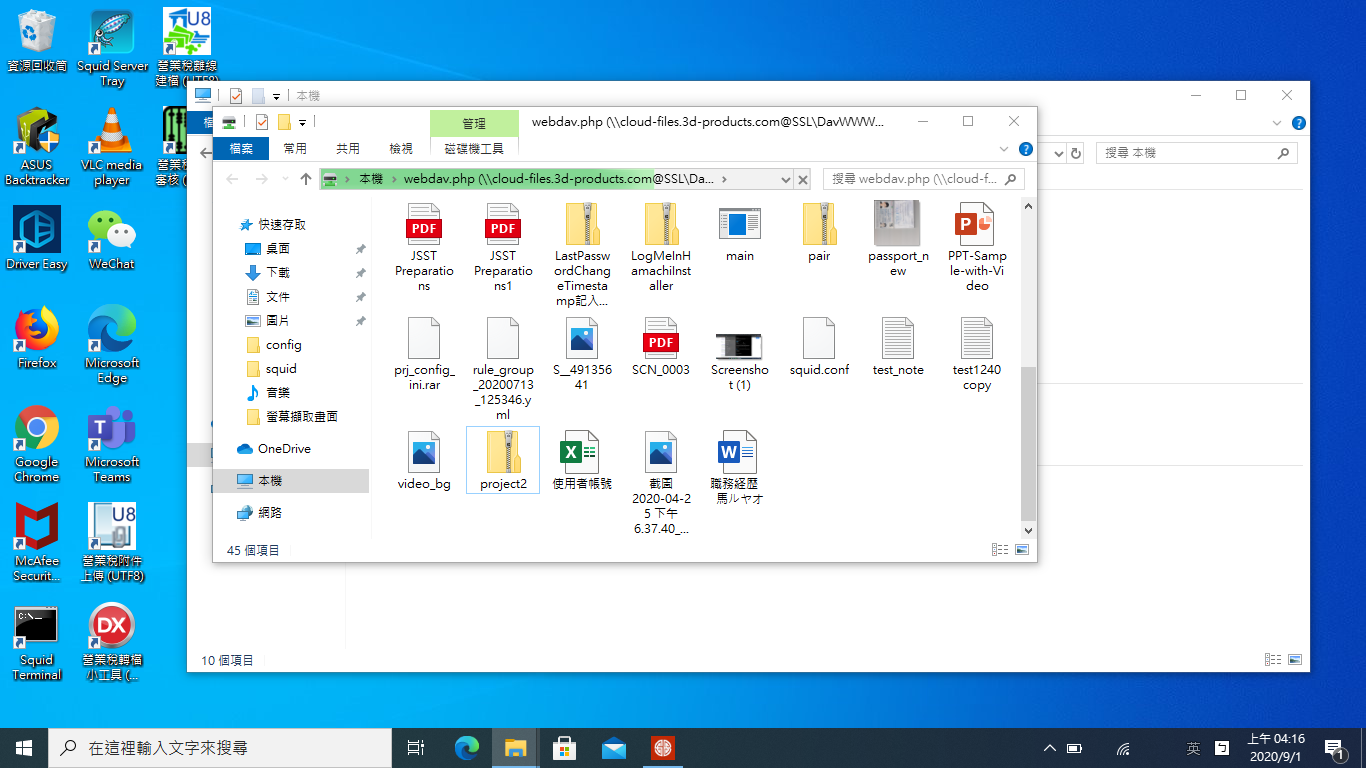Screen dimensions: 1366x768
Task: Switch to details view in status bar
Action: (x=999, y=550)
